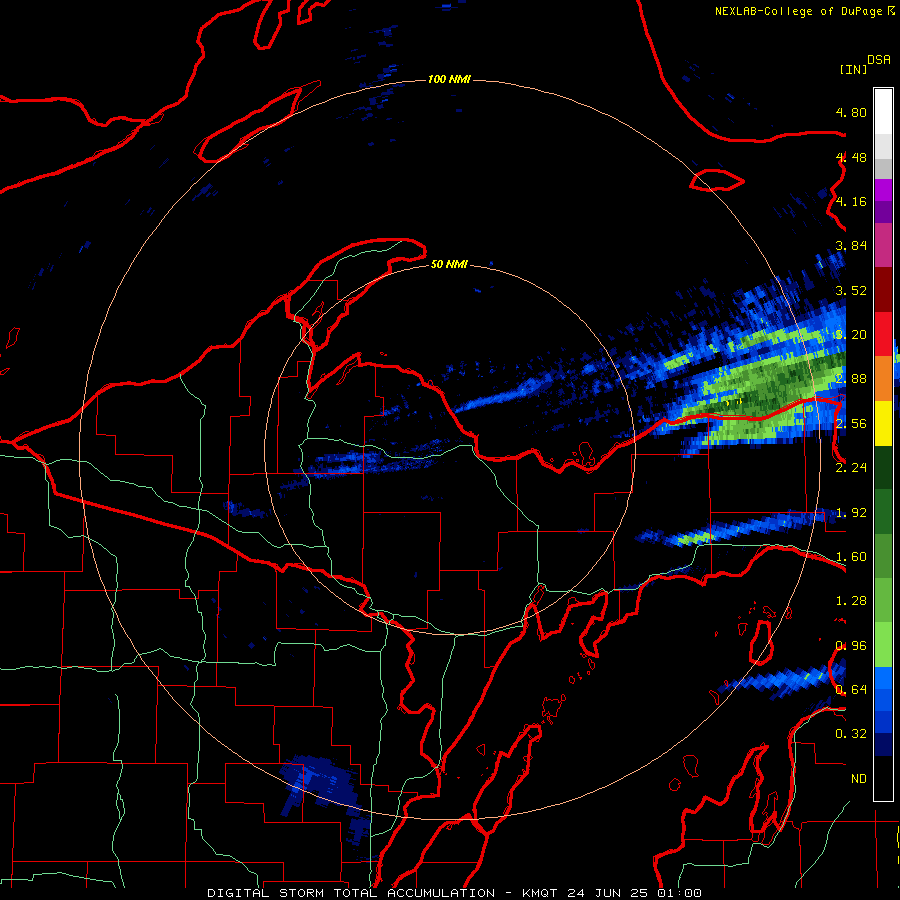Select the 0.96 legend value
The image size is (900, 900).
[x=851, y=646]
